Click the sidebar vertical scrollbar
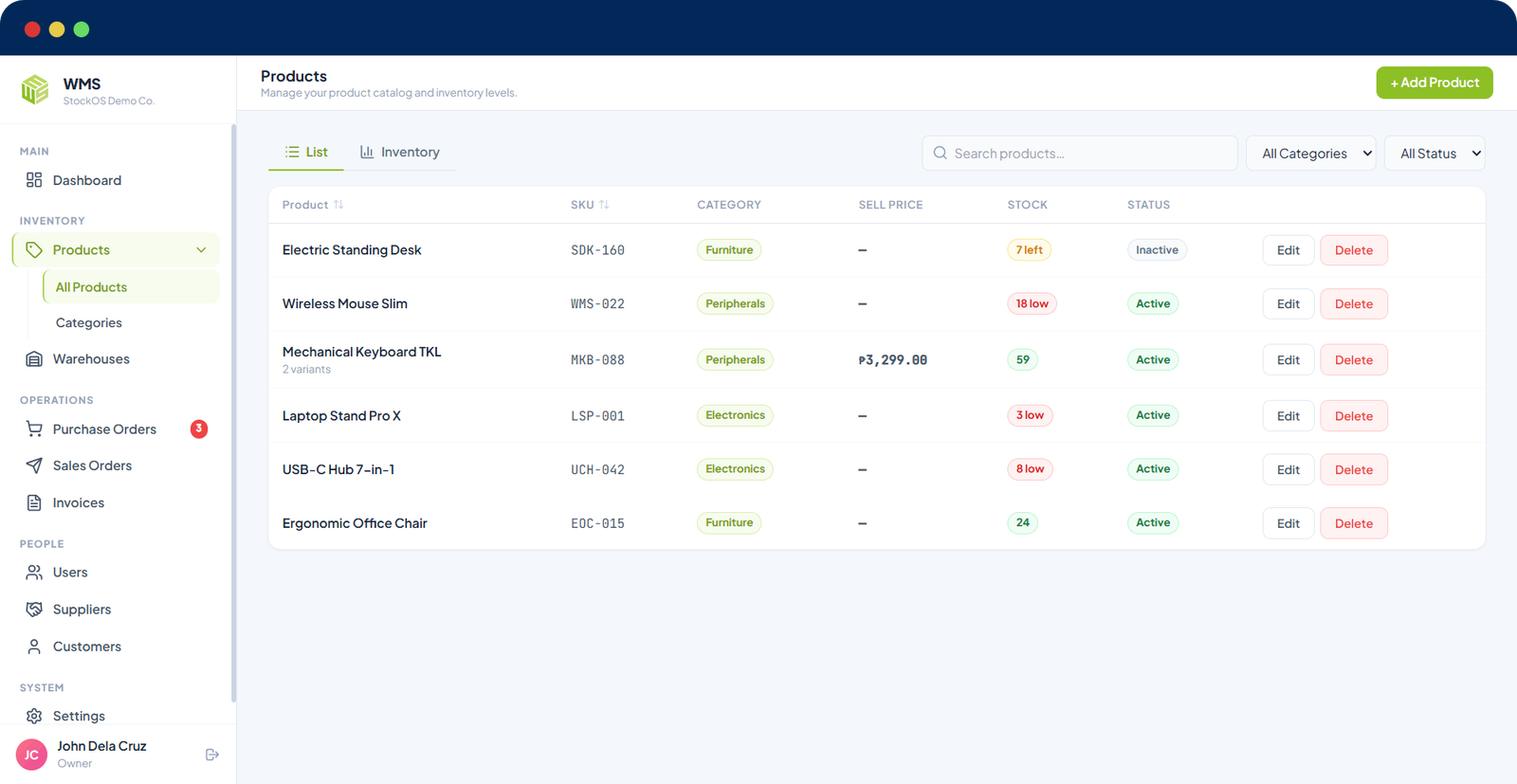The image size is (1517, 784). click(233, 412)
